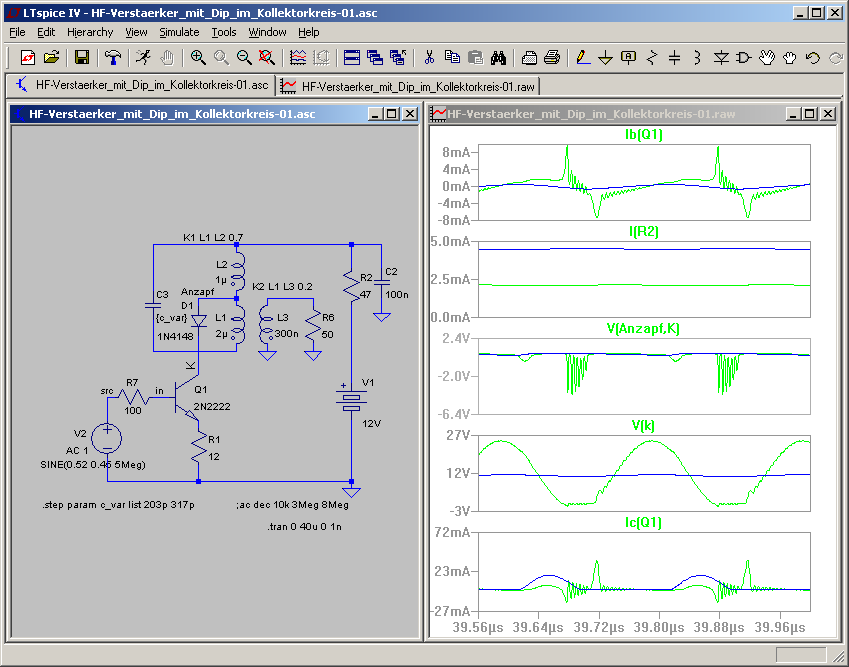Open the Tools menu

tap(224, 32)
